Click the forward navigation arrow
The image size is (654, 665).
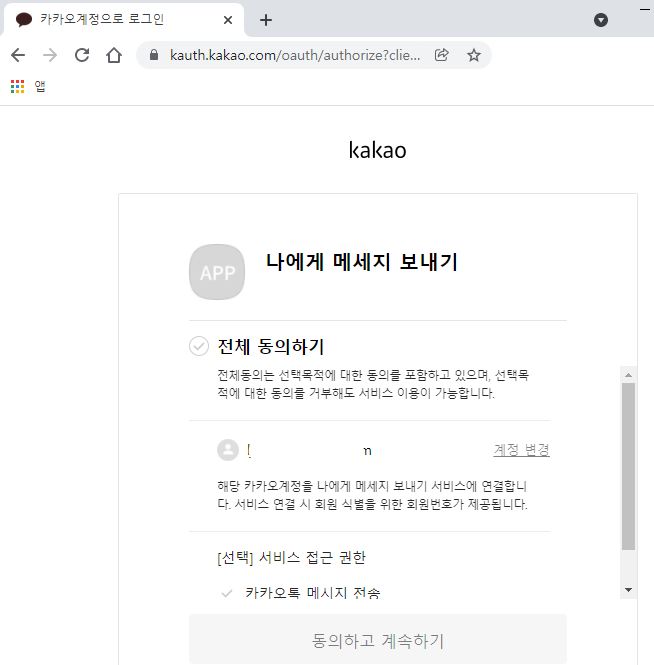pyautogui.click(x=50, y=55)
